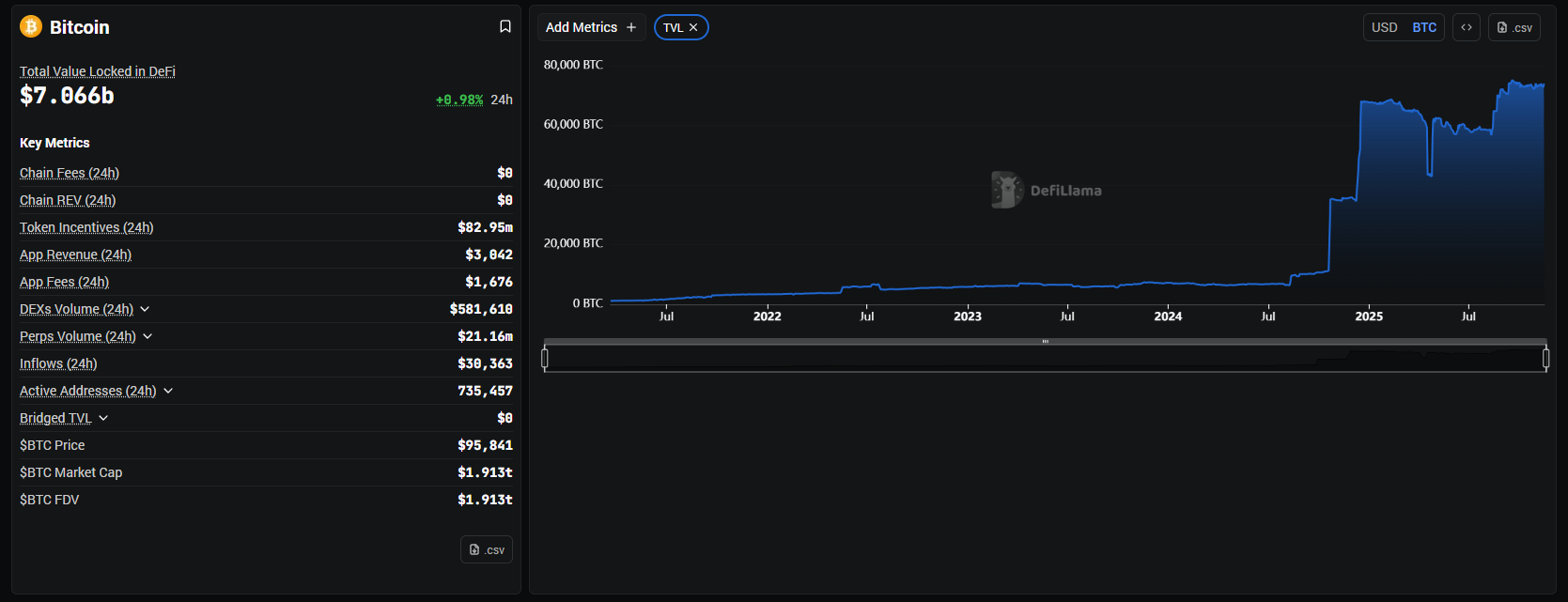Click the 2022 x-axis label
This screenshot has height=602, width=1568.
[x=768, y=316]
